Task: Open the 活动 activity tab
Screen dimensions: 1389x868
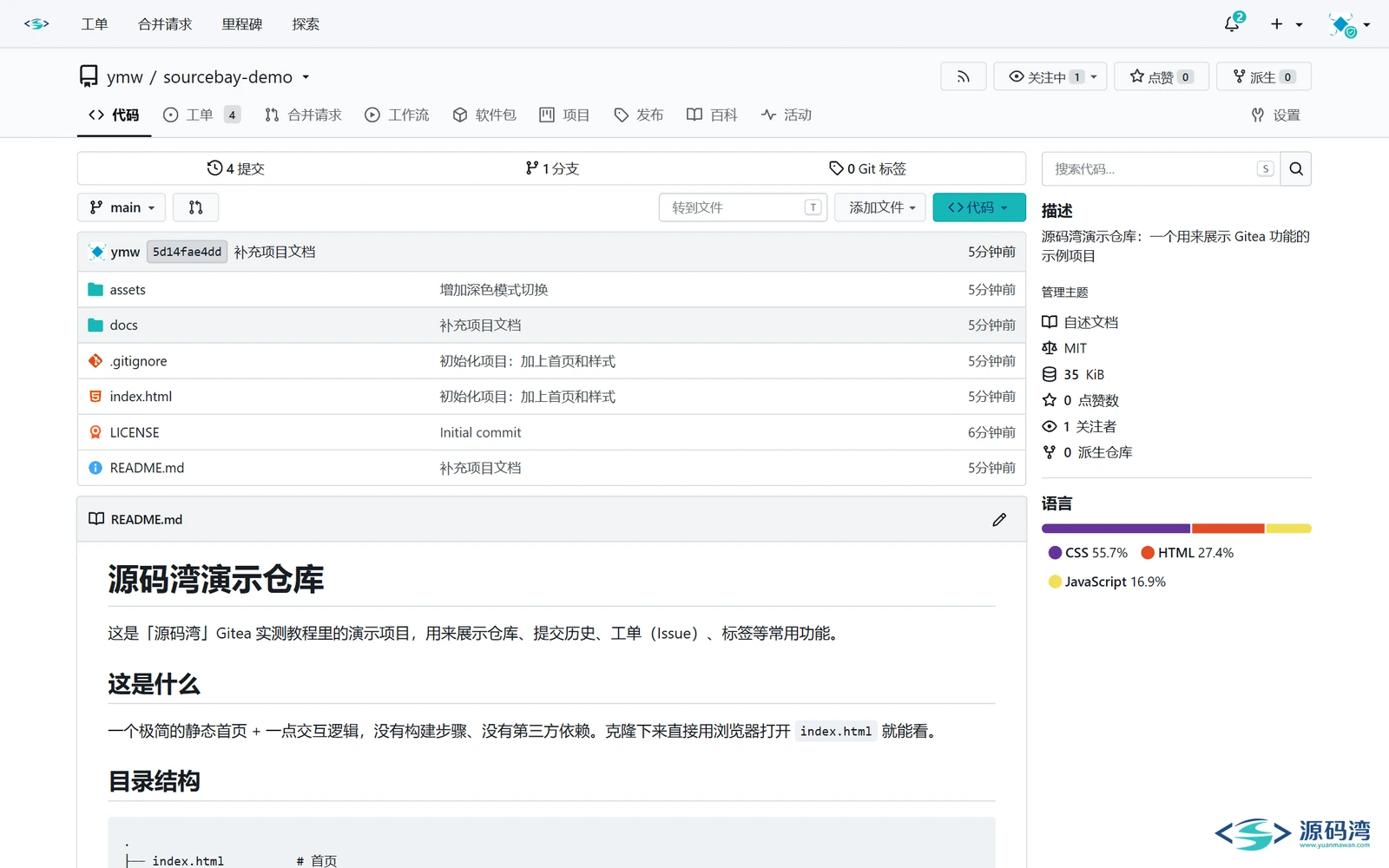Action: pyautogui.click(x=786, y=115)
